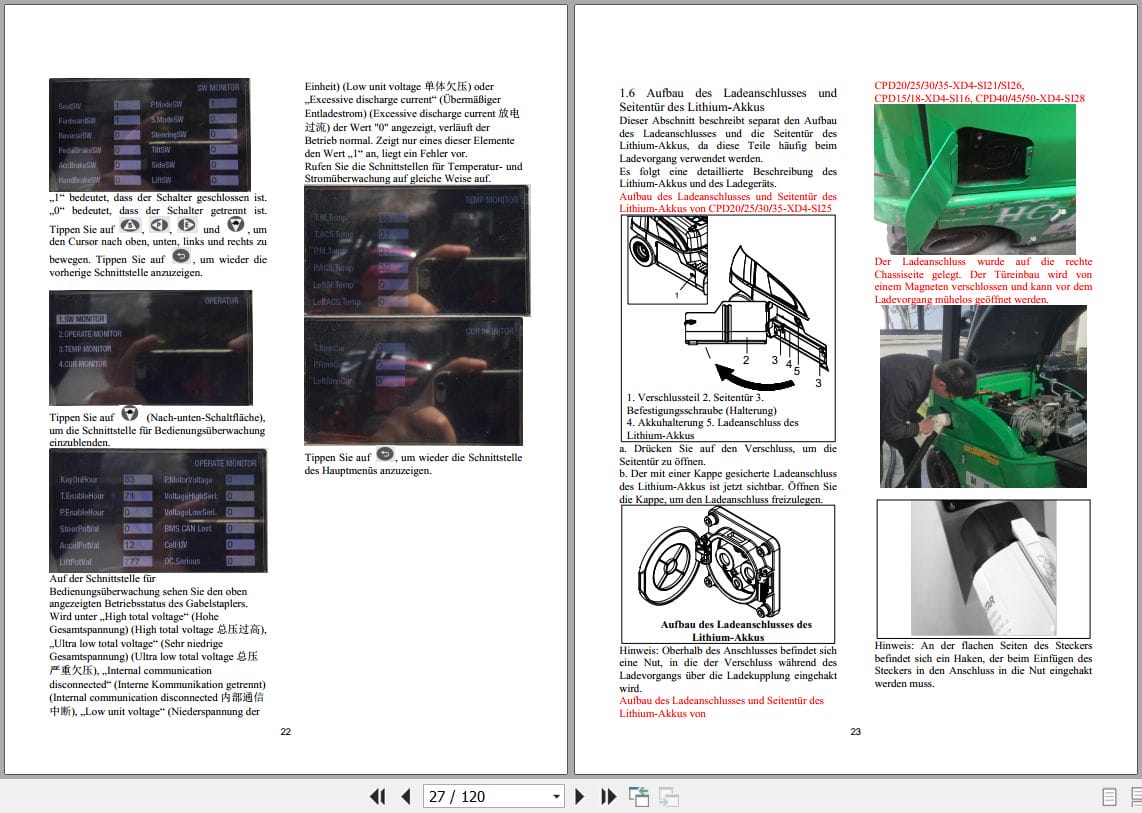Click page number 23 at the page bottom
Screen dimensions: 1142x813
tap(856, 731)
